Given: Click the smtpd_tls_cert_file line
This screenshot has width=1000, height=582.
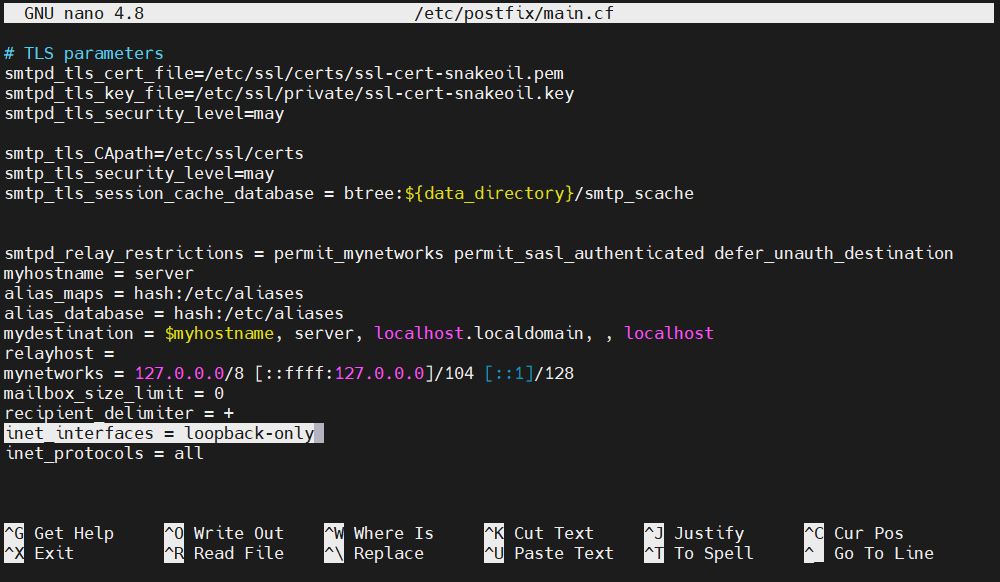Looking at the screenshot, I should click(284, 73).
